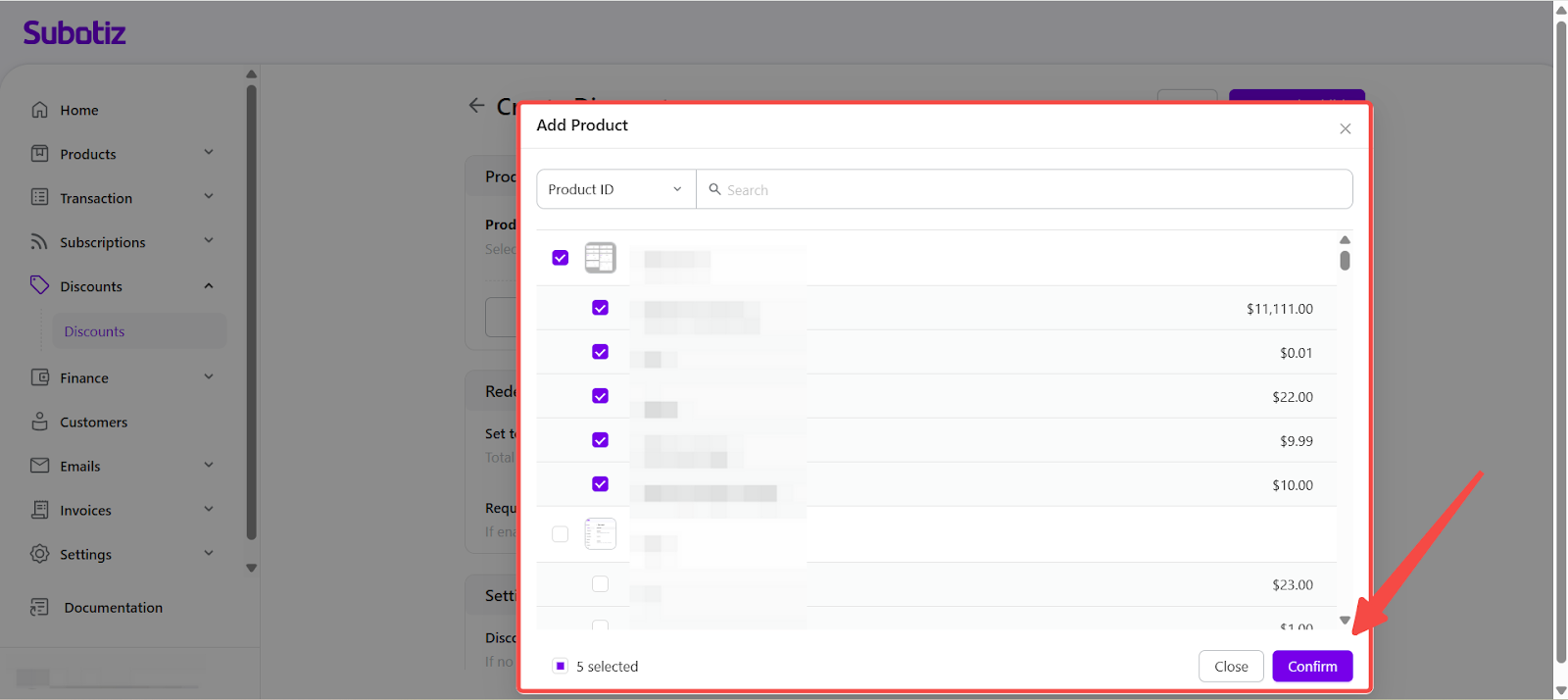The width and height of the screenshot is (1568, 700).
Task: Click the Documentation icon in sidebar
Action: click(x=39, y=608)
